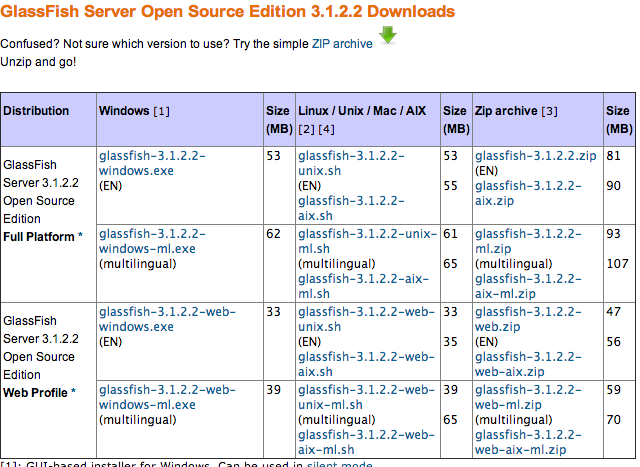This screenshot has width=640, height=467.
Task: Download glassfish-3.1.2.2-web-windows.exe installer
Action: 167,319
